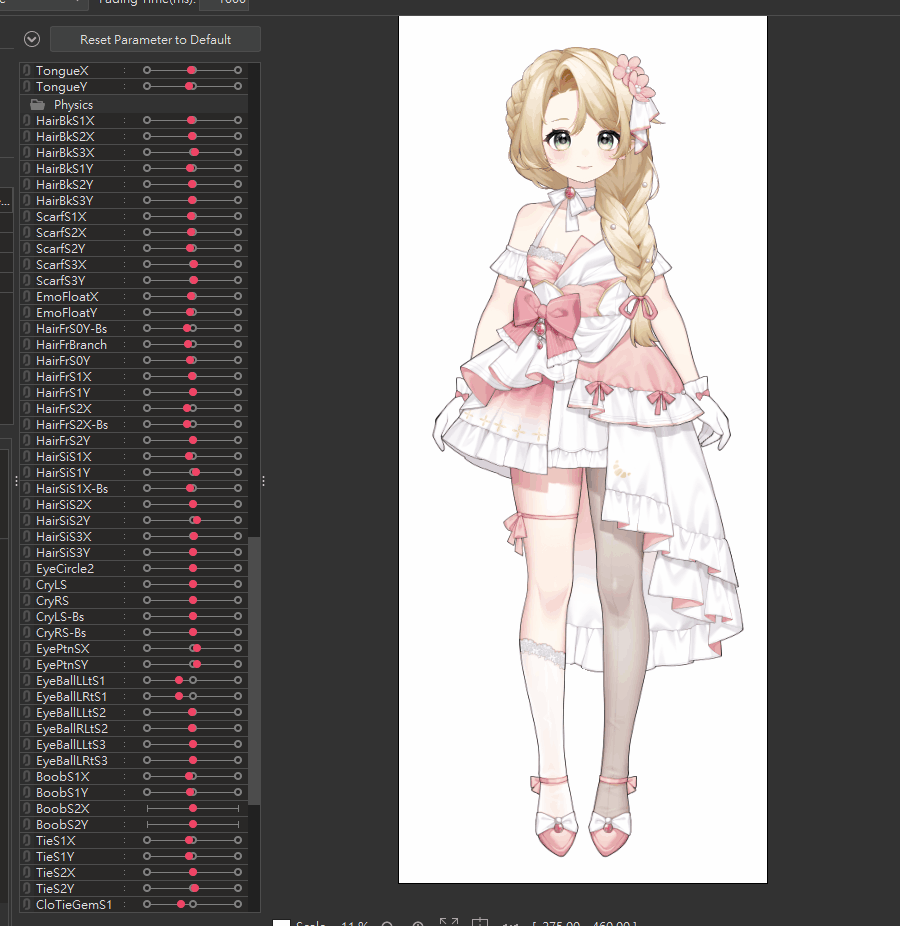The width and height of the screenshot is (900, 926).
Task: Click the clip icon beside CryLS
Action: (x=27, y=584)
